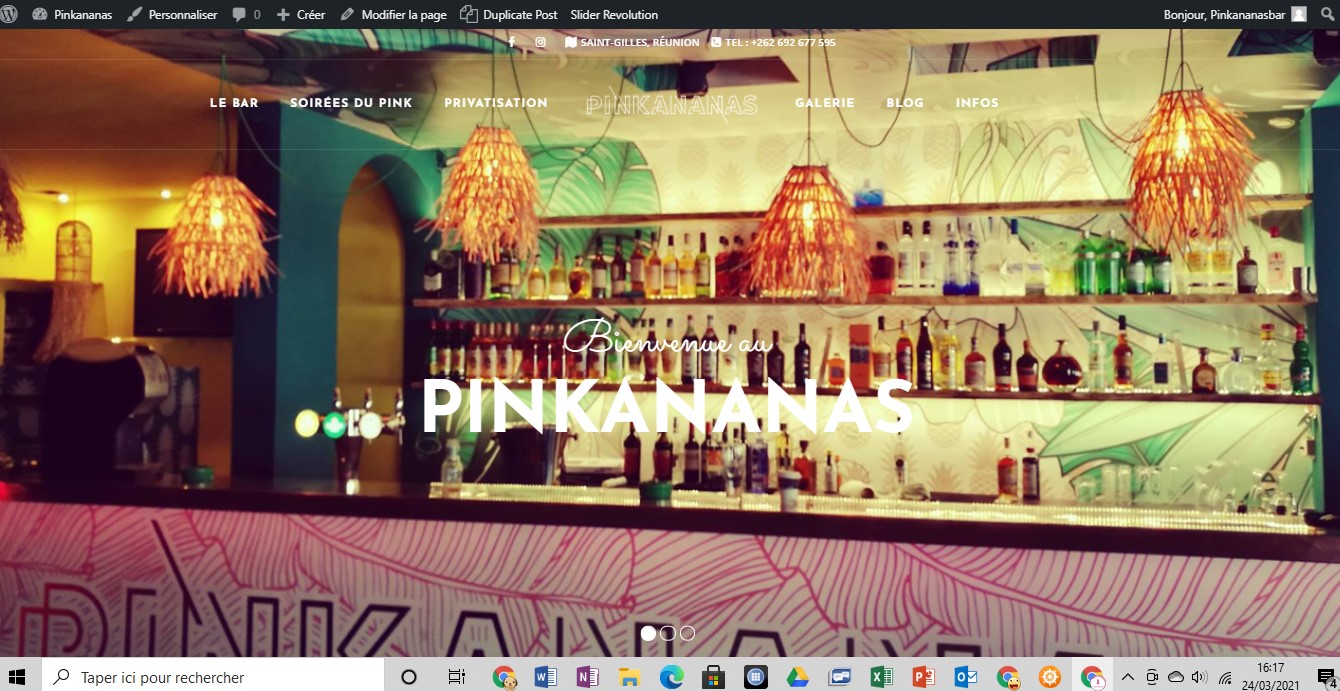Open the volume control in the tray
This screenshot has width=1340, height=691.
coord(1200,677)
